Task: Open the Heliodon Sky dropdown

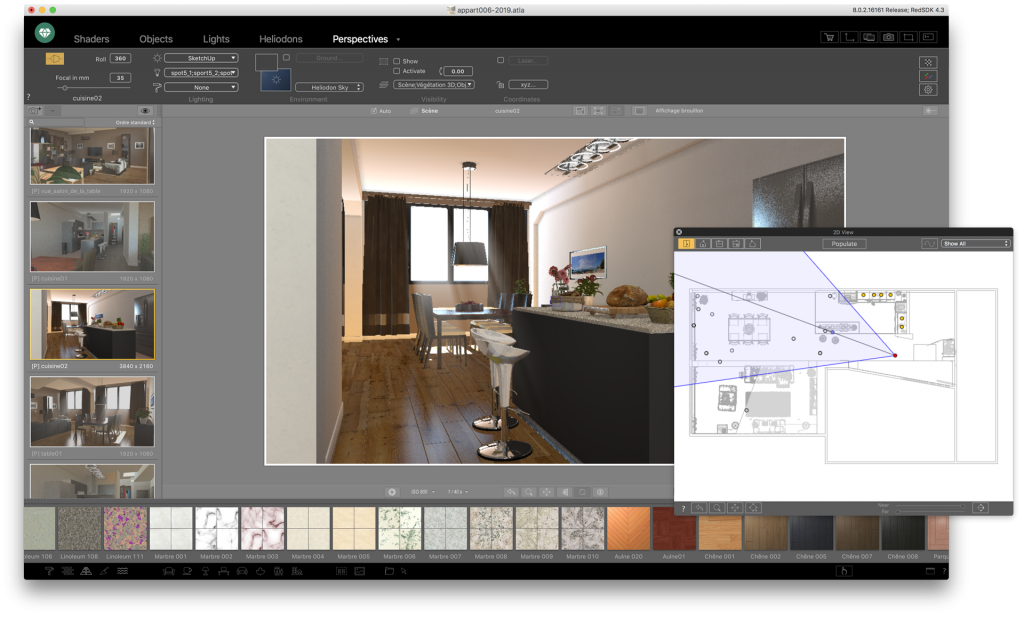Action: point(334,86)
